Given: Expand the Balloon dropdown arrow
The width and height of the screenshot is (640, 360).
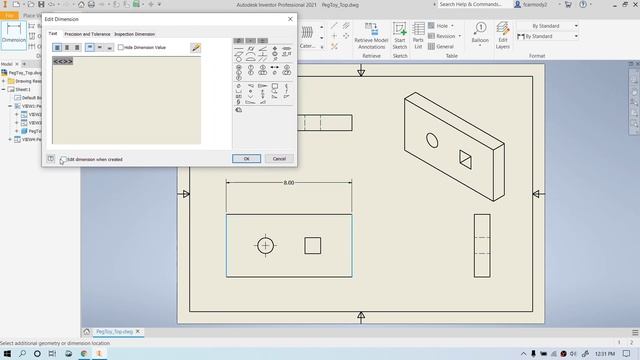Looking at the screenshot, I should coord(480,46).
